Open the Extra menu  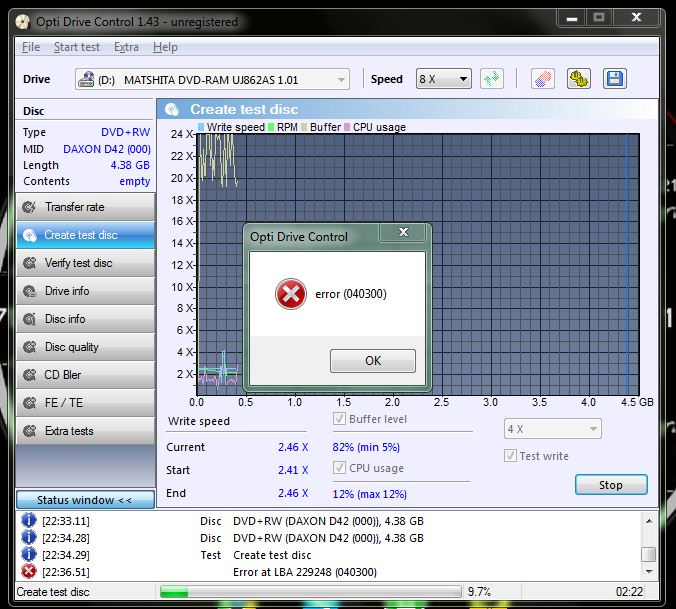point(126,47)
